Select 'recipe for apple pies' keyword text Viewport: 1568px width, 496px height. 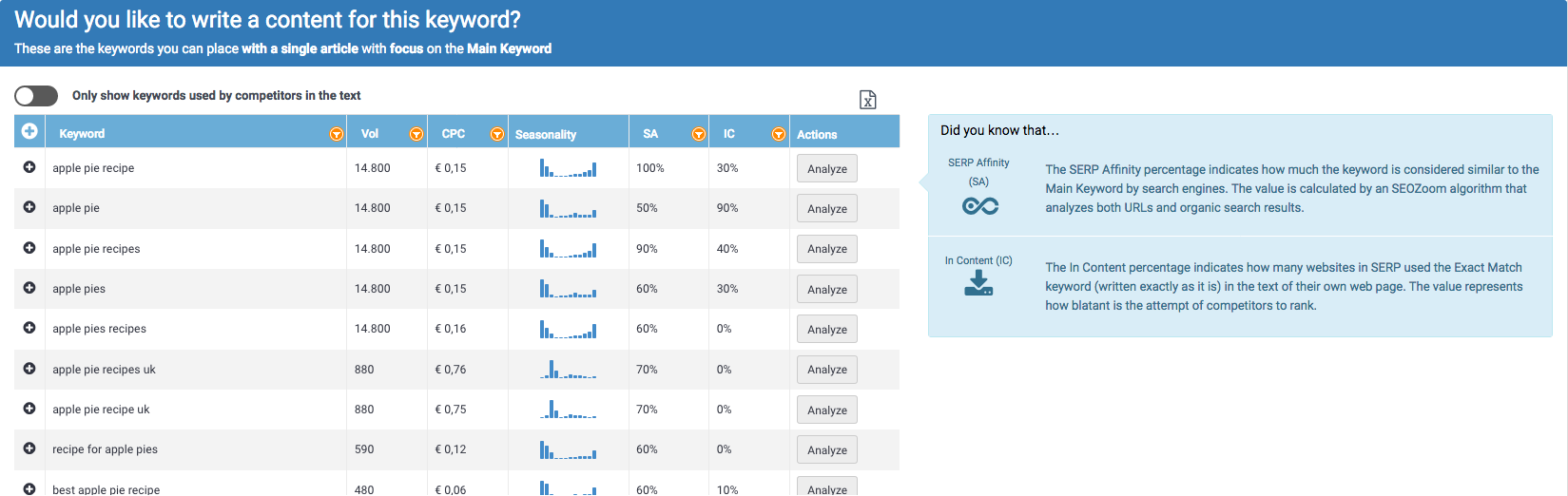point(105,449)
